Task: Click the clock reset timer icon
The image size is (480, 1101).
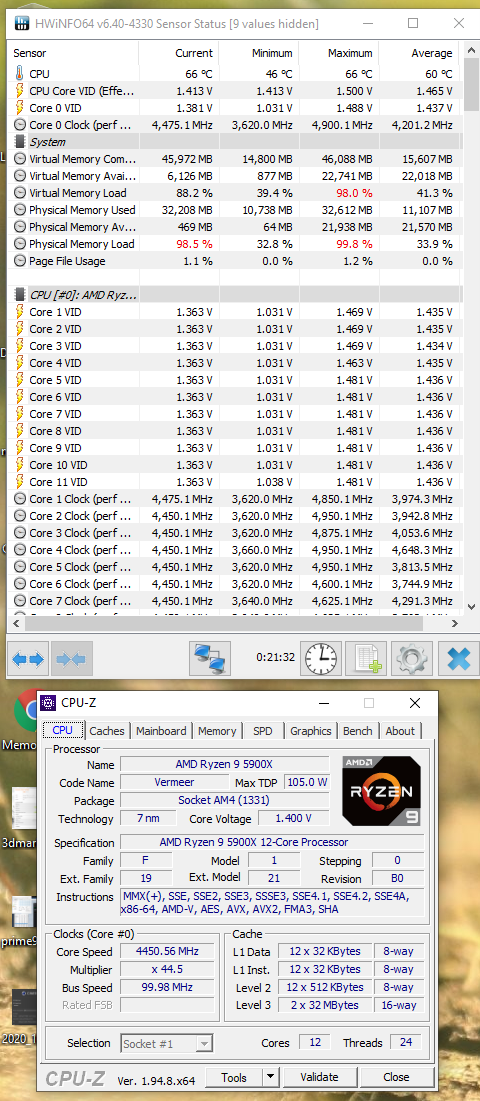Action: click(x=320, y=659)
